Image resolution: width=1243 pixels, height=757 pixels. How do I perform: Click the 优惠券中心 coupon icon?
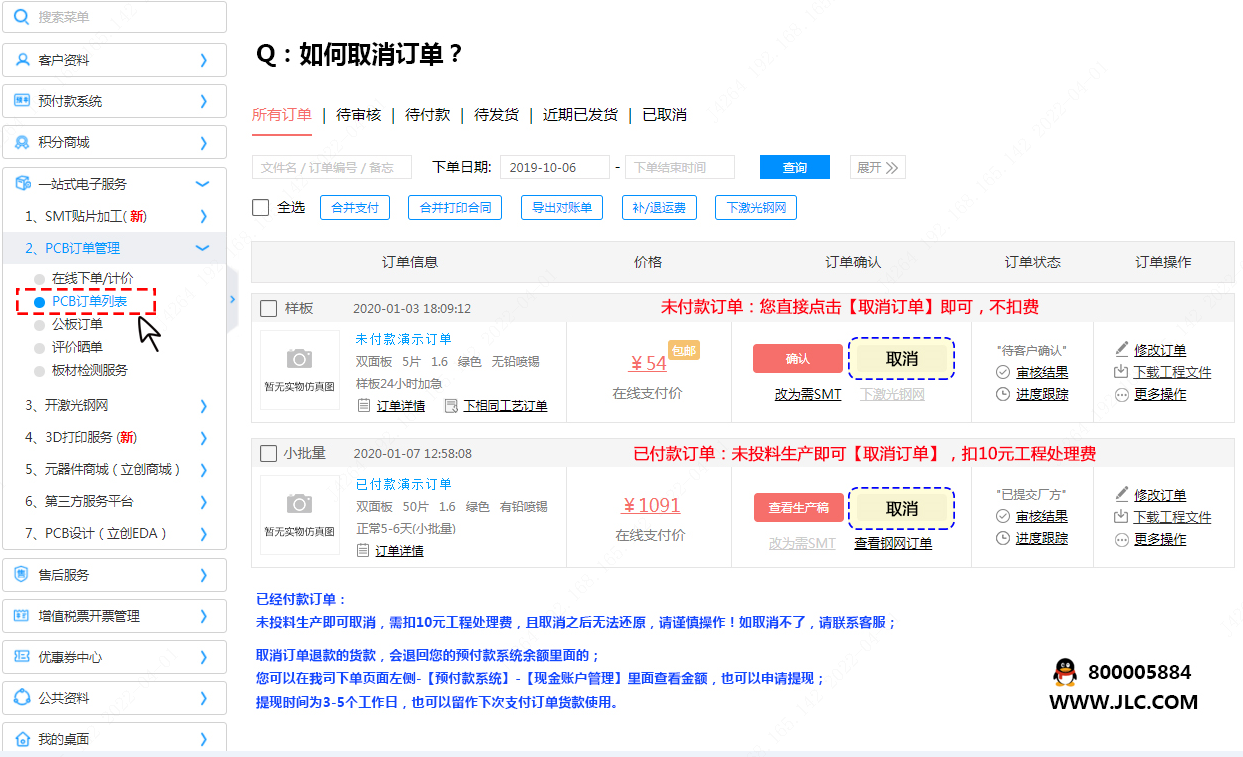click(22, 657)
